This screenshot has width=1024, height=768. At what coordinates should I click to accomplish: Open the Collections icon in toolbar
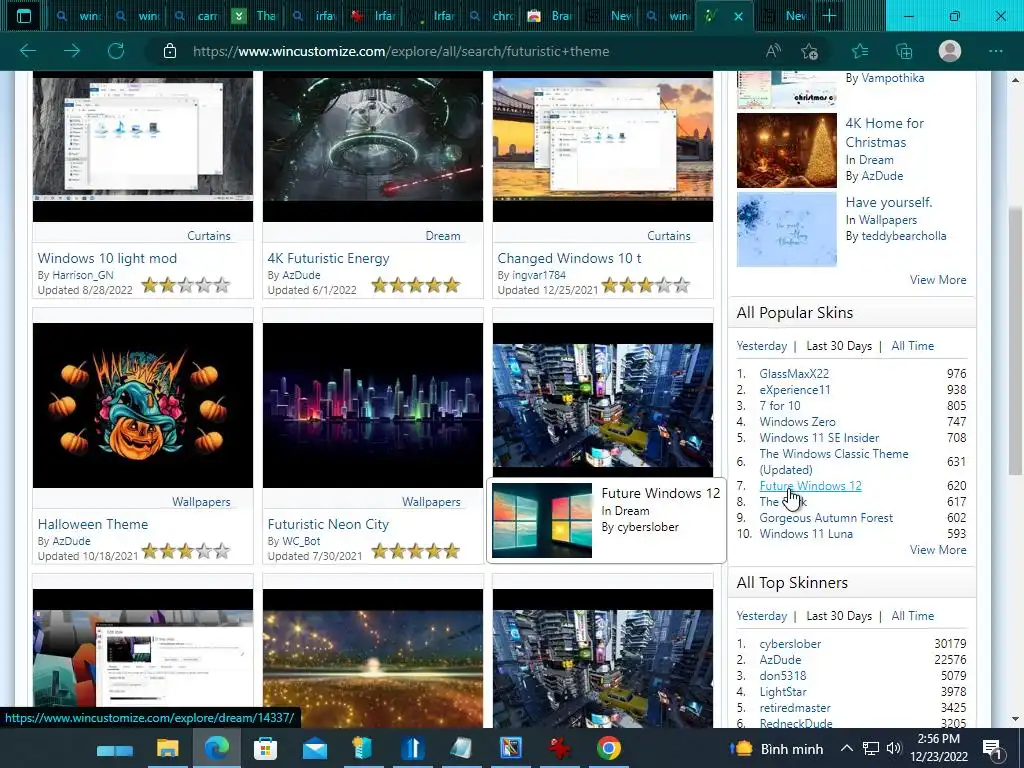click(904, 51)
